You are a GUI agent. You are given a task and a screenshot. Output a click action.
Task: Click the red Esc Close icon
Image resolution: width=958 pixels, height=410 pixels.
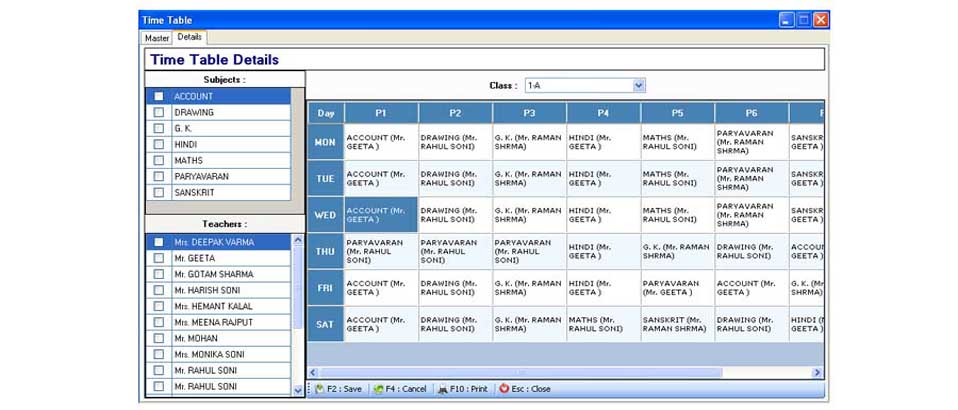pyautogui.click(x=504, y=389)
